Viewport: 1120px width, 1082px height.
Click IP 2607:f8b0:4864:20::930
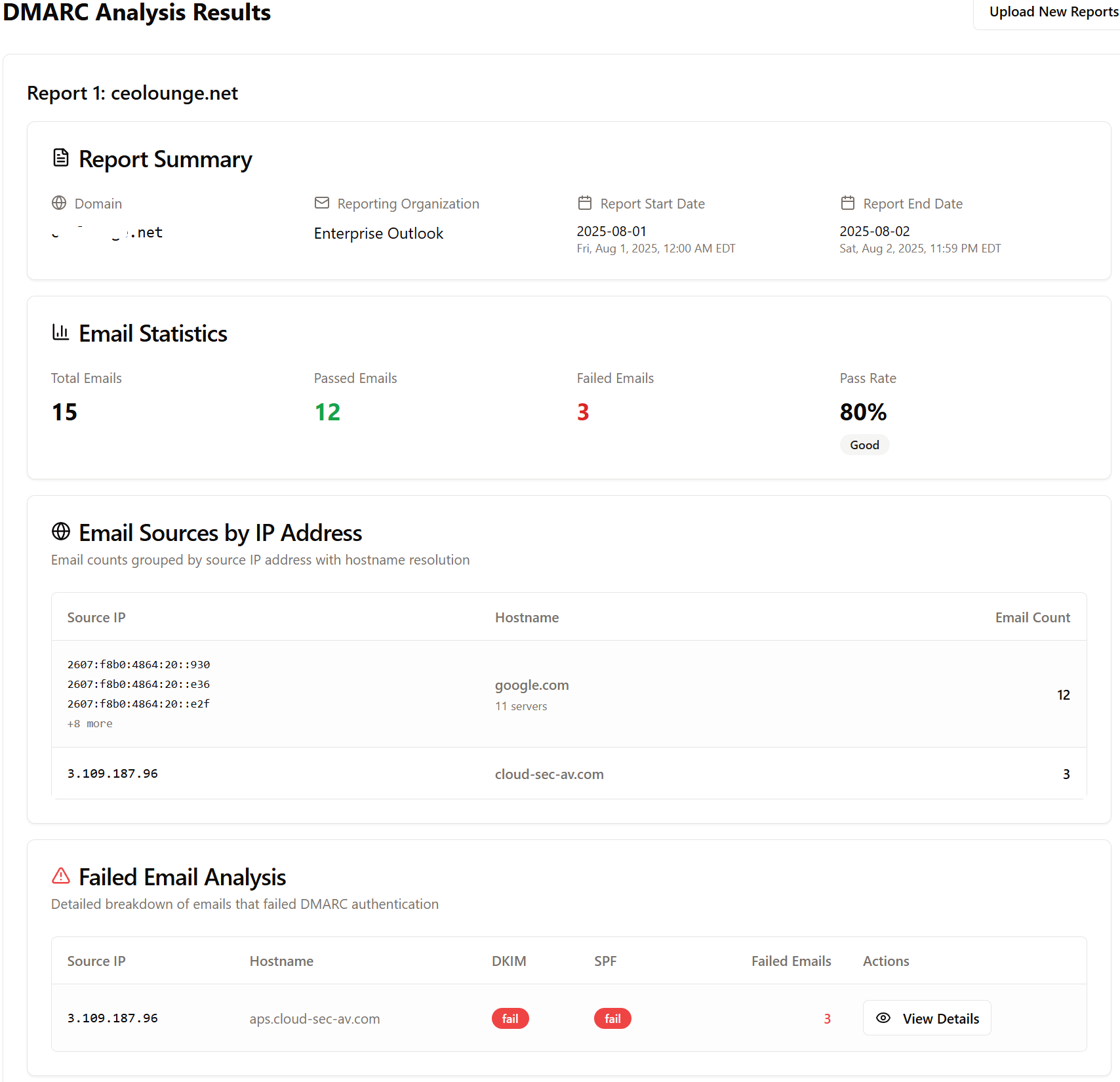click(138, 664)
